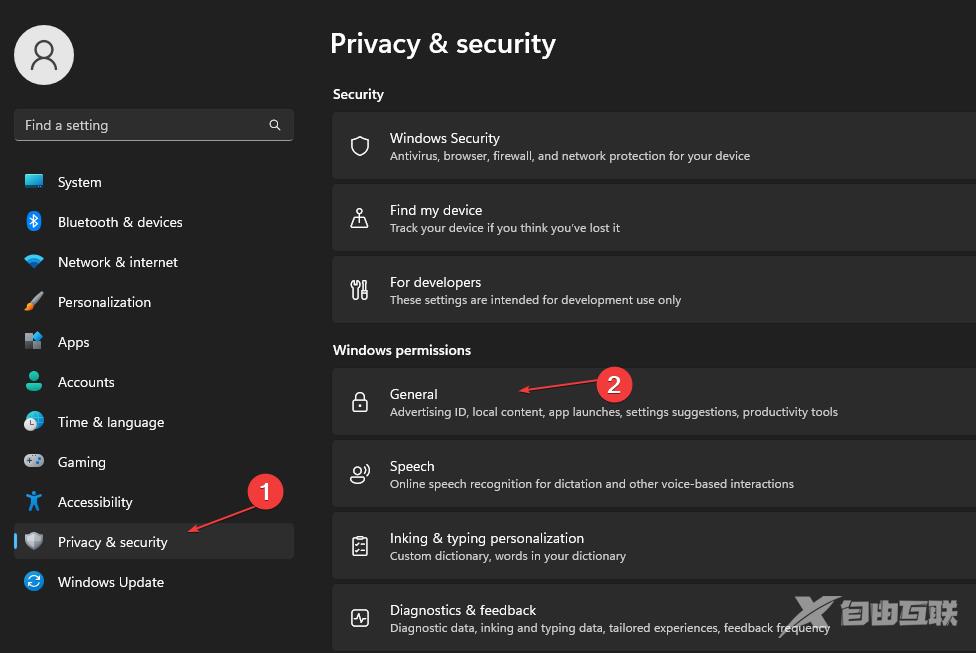The width and height of the screenshot is (976, 653).
Task: Click the General lock icon
Action: (360, 402)
